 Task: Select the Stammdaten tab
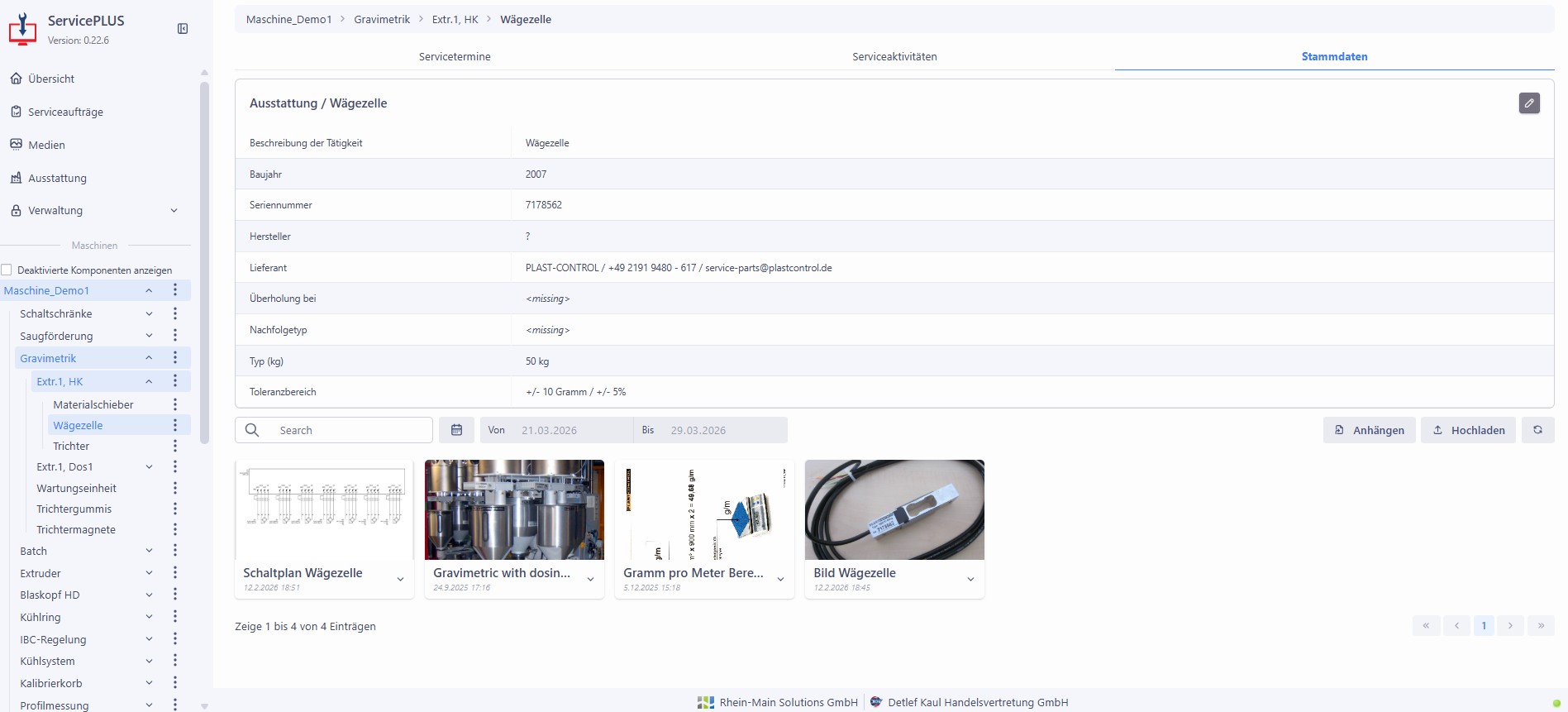(1334, 56)
